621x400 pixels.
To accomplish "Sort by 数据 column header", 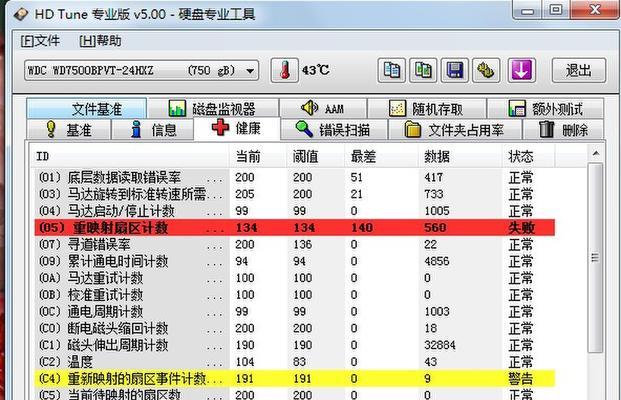I will (460, 156).
